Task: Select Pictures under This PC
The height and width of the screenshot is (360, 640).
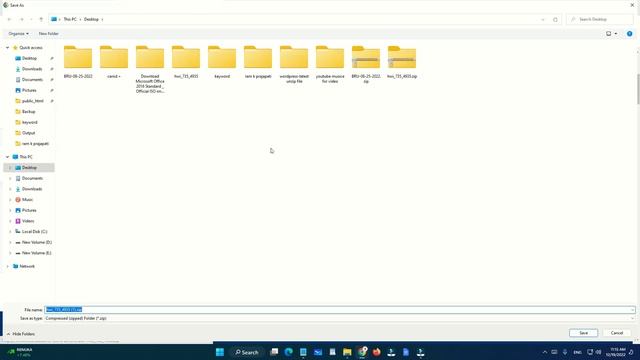Action: tap(29, 210)
